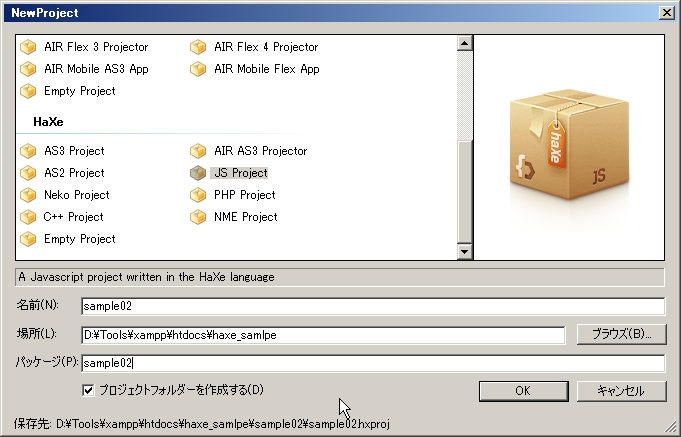Select the AIR Flex 4 Projector box icon
The width and height of the screenshot is (681, 437).
tap(198, 47)
